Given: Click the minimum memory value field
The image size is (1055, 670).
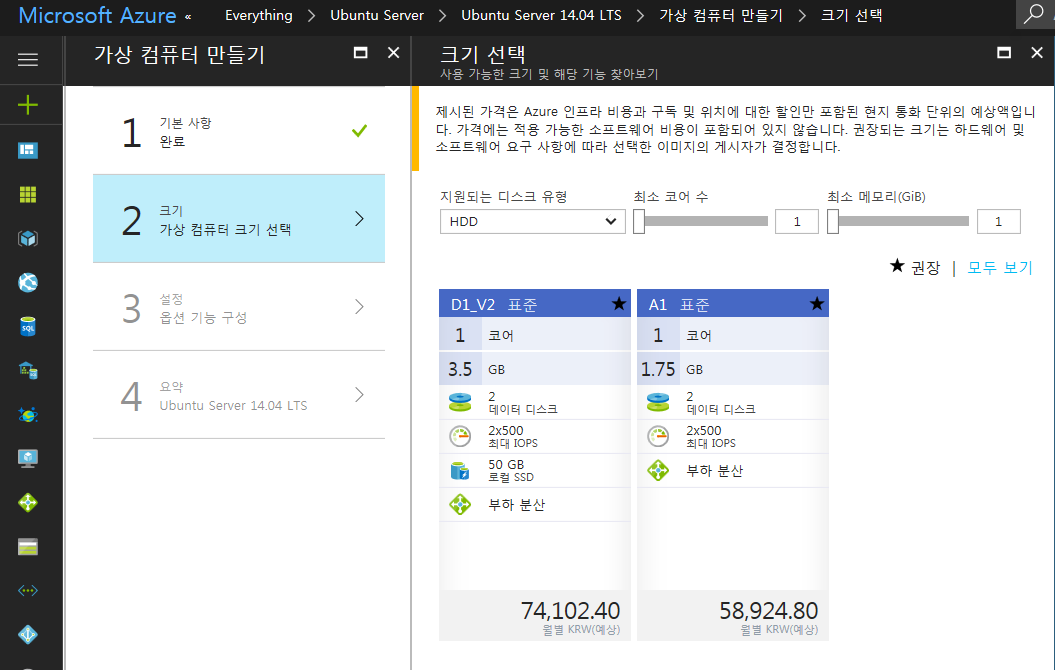Looking at the screenshot, I should (998, 221).
